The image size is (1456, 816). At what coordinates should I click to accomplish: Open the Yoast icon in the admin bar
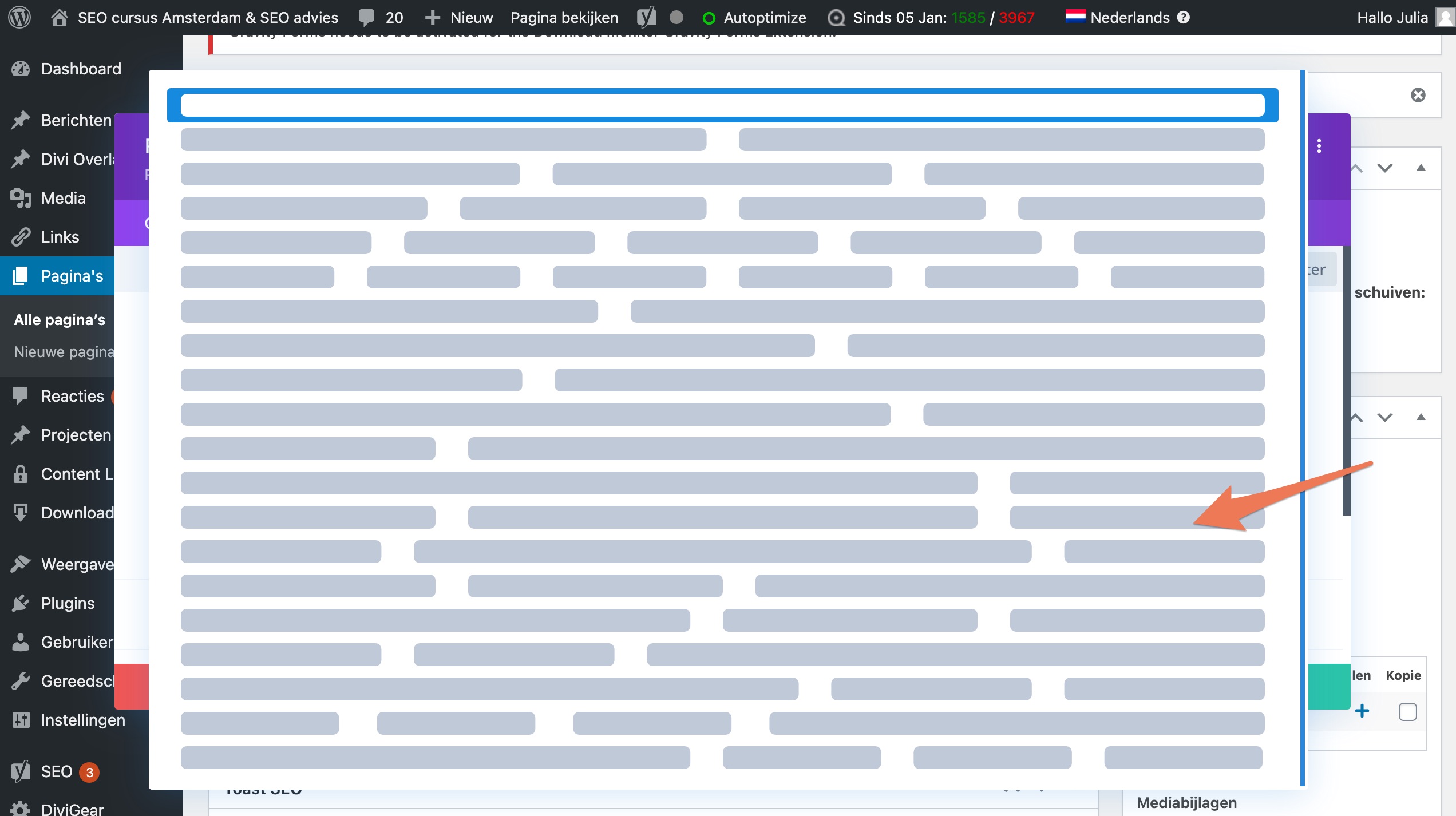(647, 17)
